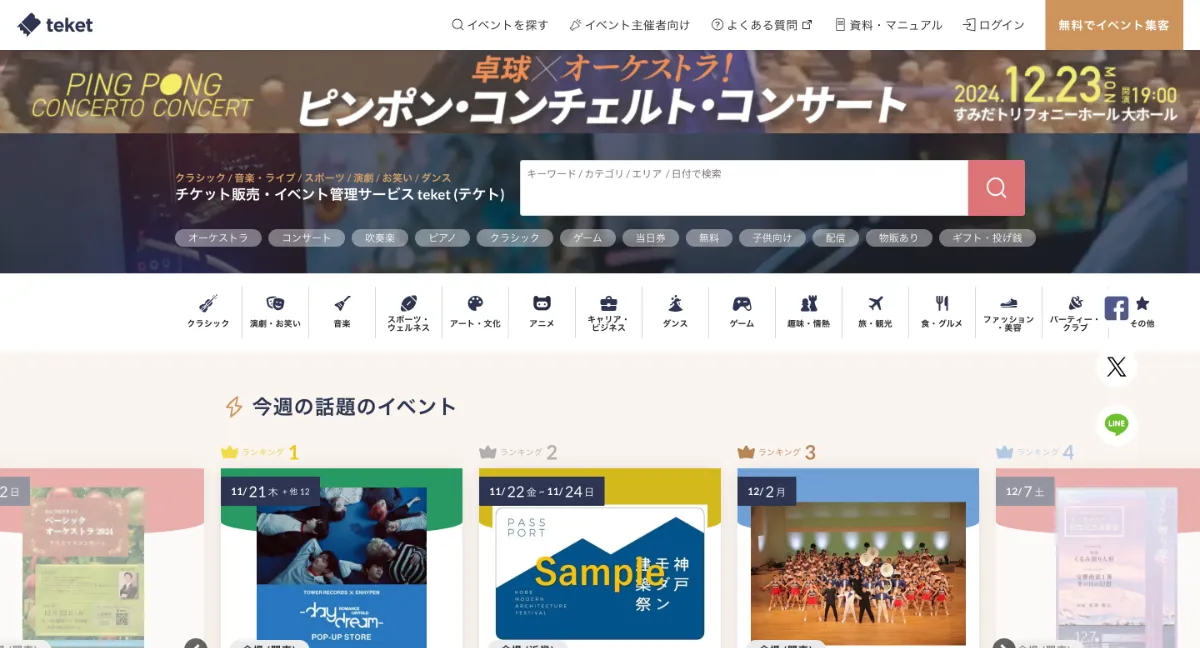Share via the LINE icon
This screenshot has height=648, width=1200.
pos(1116,425)
